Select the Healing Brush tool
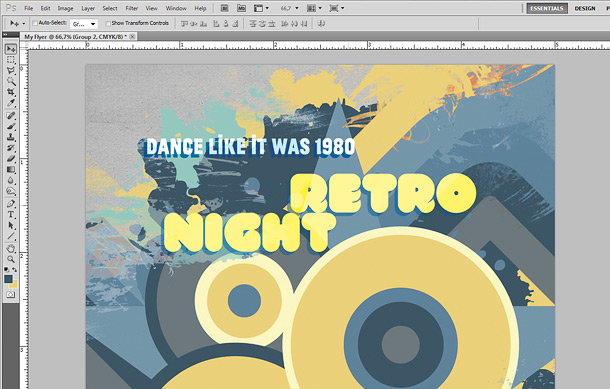Viewport: 610px width, 389px height. coord(11,116)
